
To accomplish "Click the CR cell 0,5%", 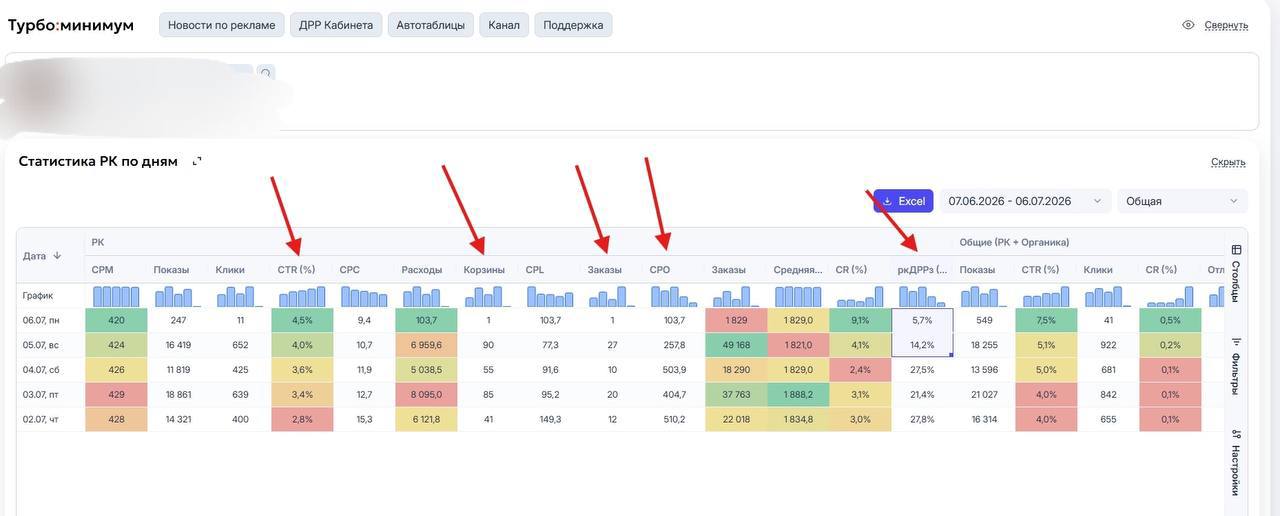I will [1170, 320].
